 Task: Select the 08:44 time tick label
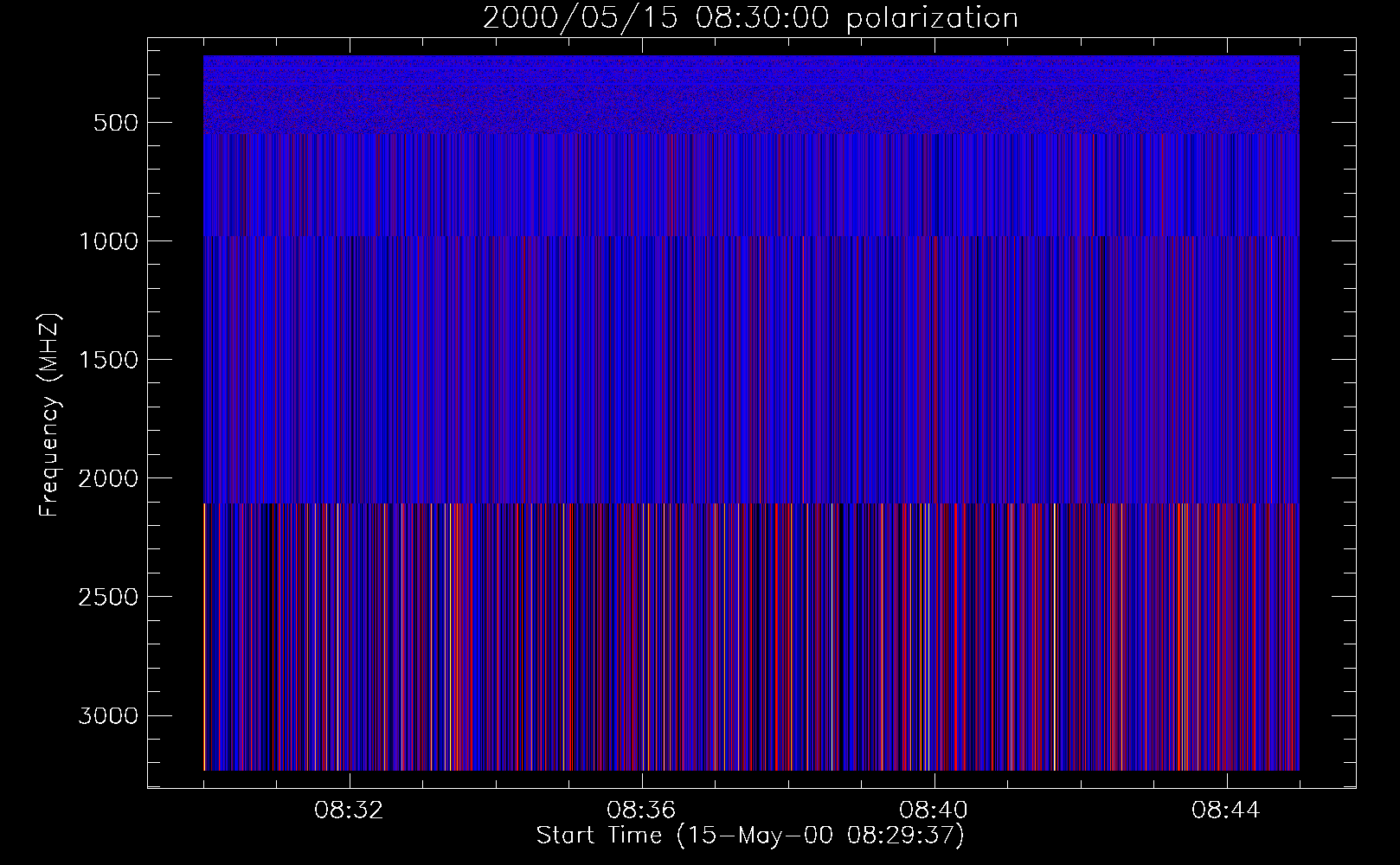pos(1226,811)
